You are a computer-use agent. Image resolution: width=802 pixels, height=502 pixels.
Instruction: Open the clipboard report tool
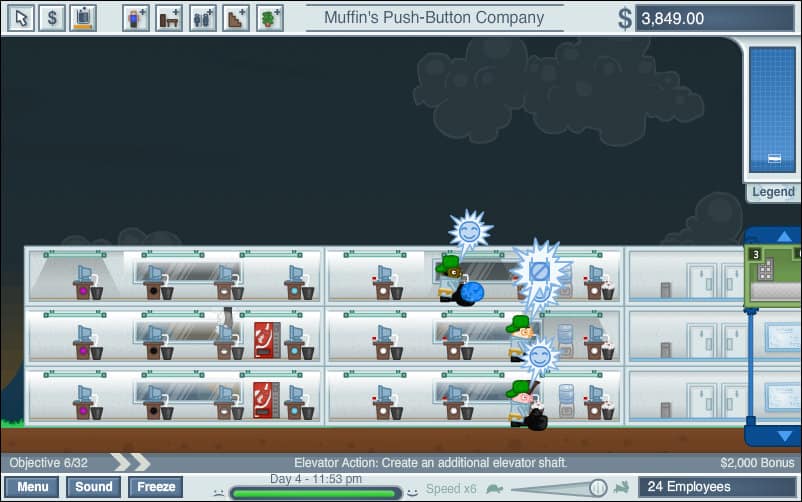pyautogui.click(x=83, y=18)
